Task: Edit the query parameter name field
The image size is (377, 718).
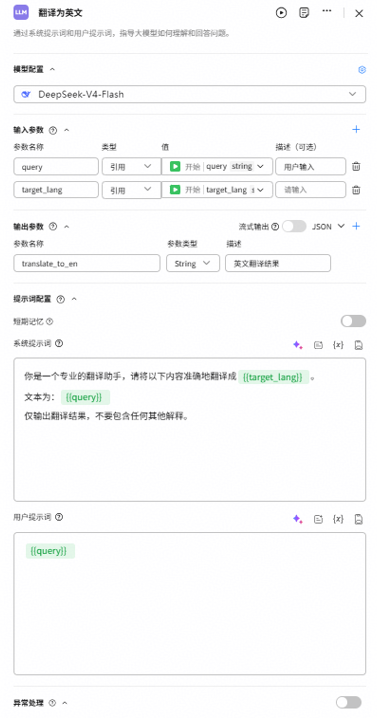Action: 56,167
